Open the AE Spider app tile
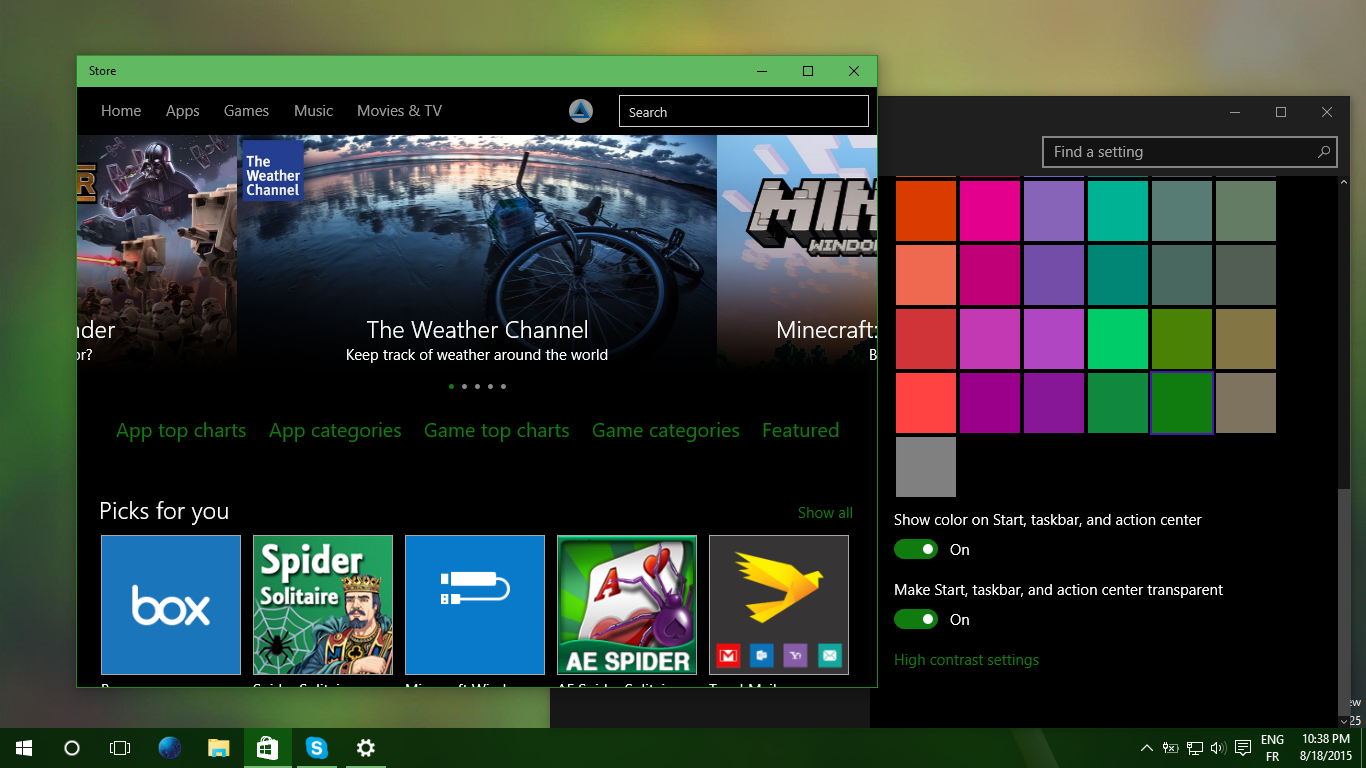Image resolution: width=1366 pixels, height=768 pixels. click(627, 605)
